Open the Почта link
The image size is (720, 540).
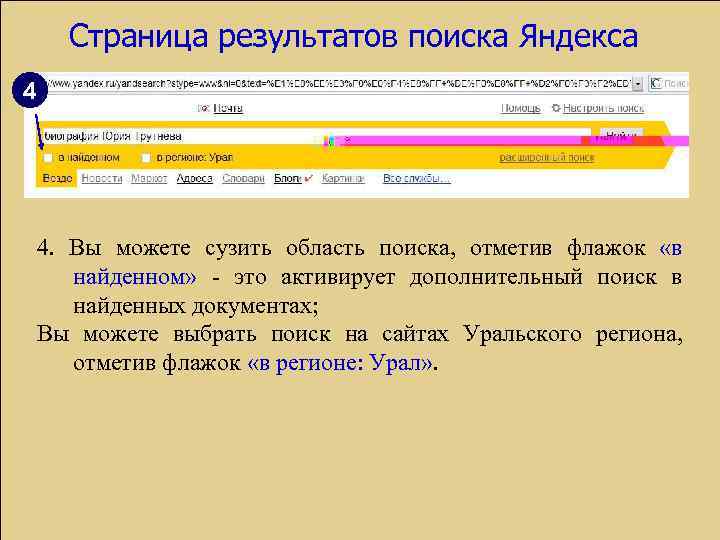228,108
